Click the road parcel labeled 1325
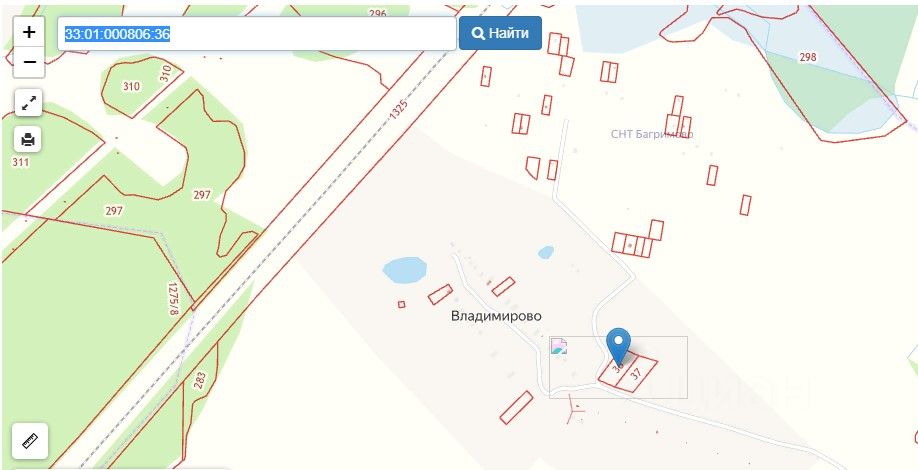The image size is (918, 470). (x=398, y=111)
